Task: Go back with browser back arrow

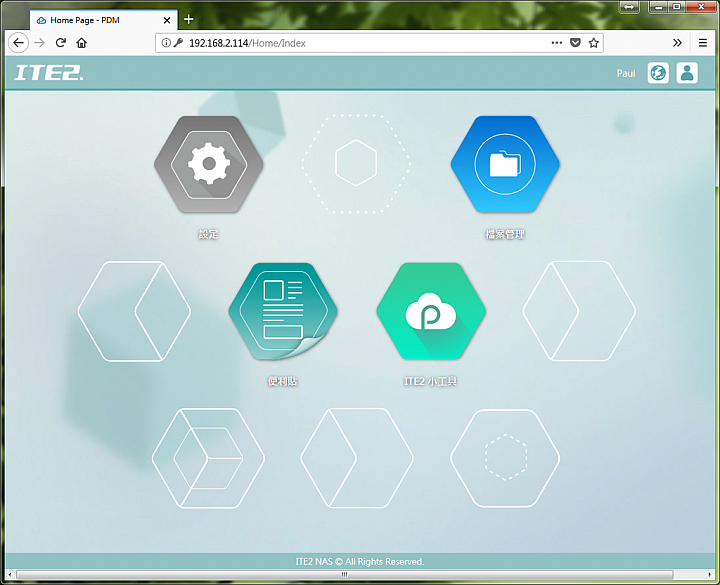Action: 18,43
